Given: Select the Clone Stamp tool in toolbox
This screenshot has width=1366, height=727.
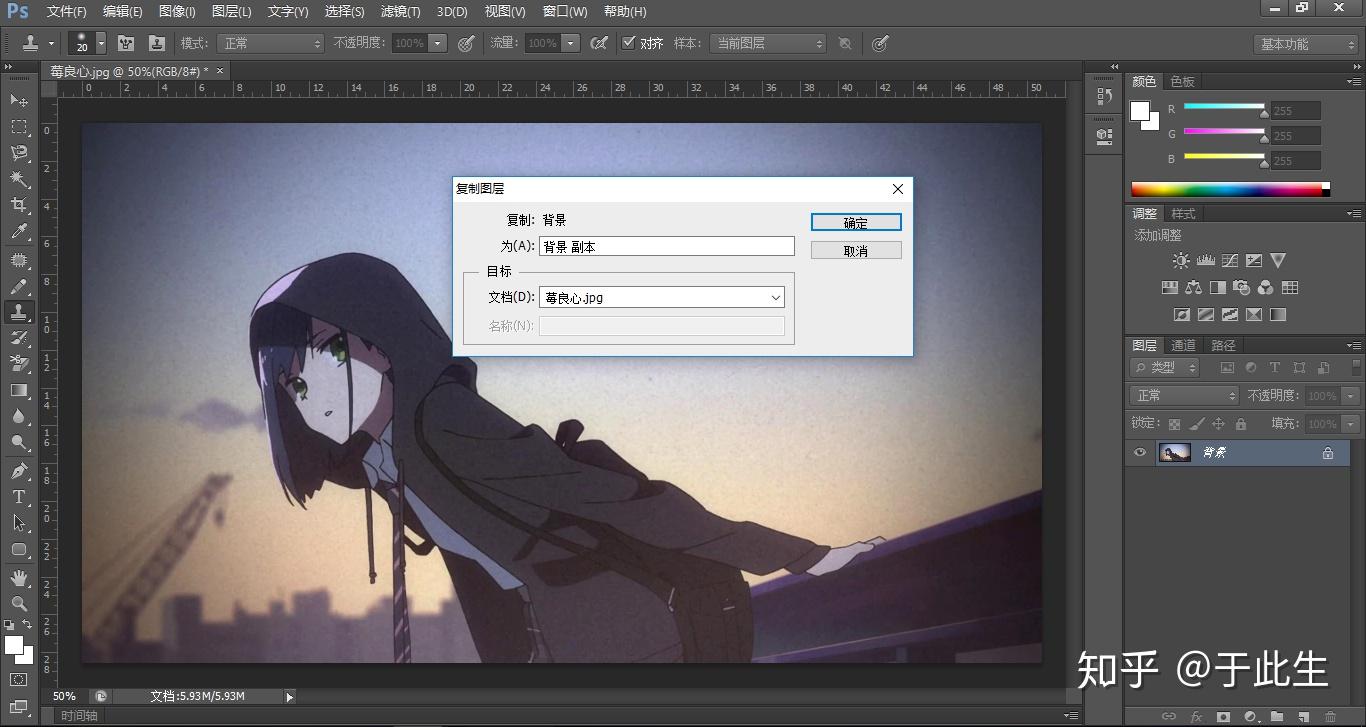Looking at the screenshot, I should tap(19, 312).
